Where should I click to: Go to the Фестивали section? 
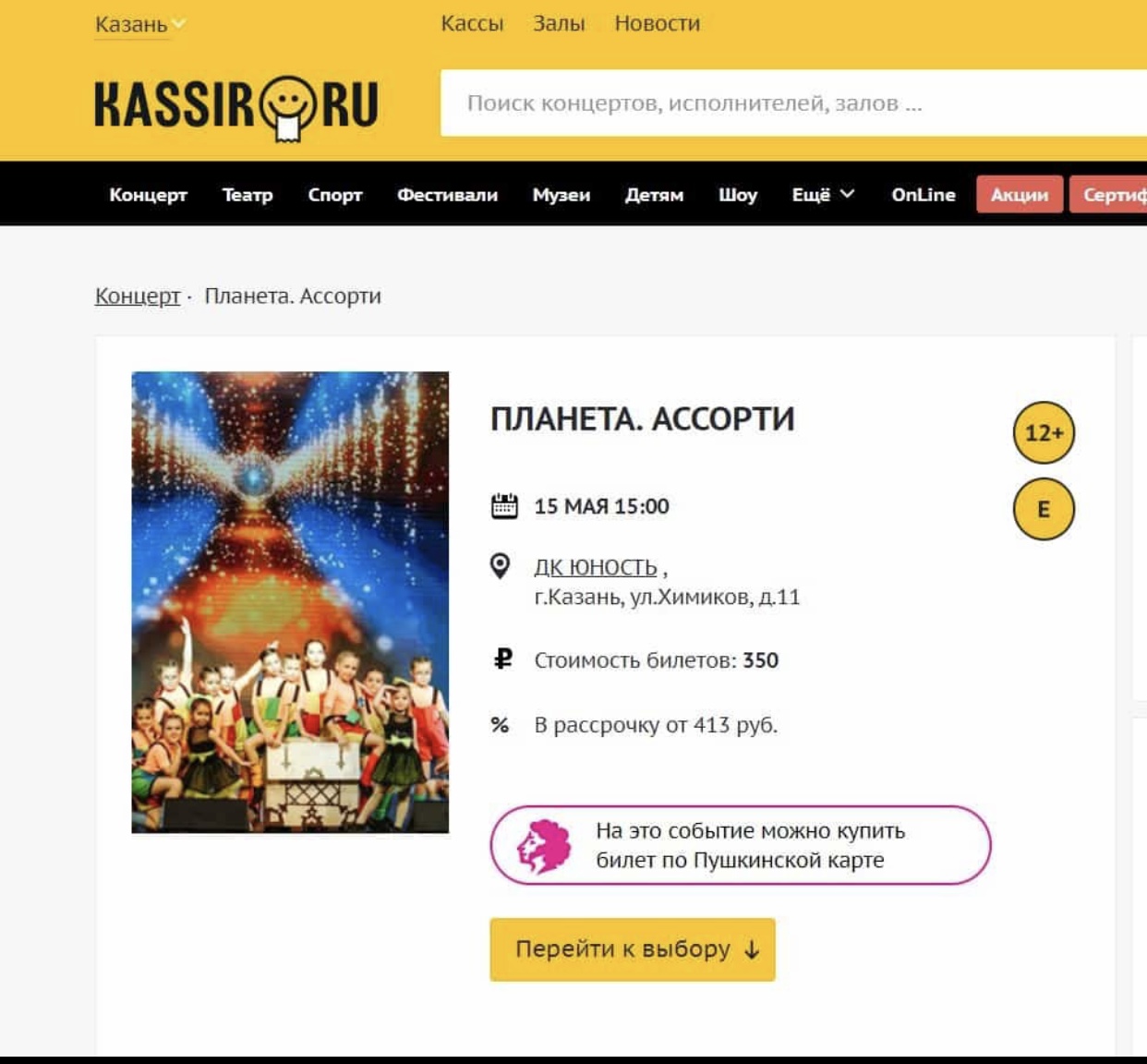(x=447, y=195)
